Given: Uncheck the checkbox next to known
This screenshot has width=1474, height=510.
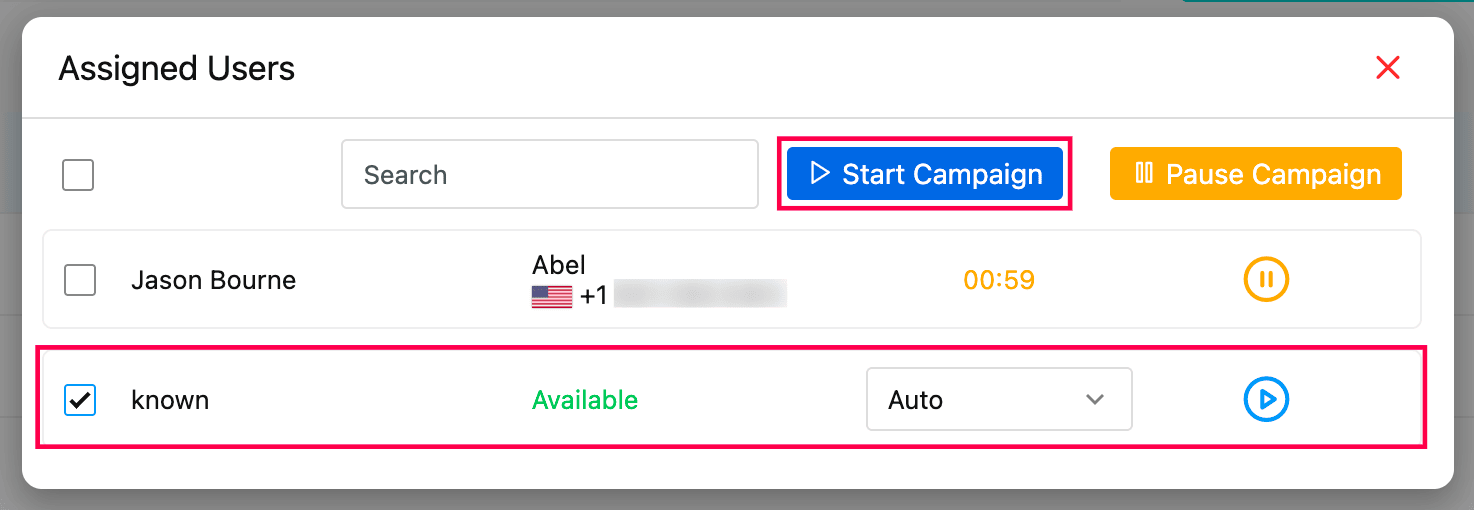Looking at the screenshot, I should (80, 400).
